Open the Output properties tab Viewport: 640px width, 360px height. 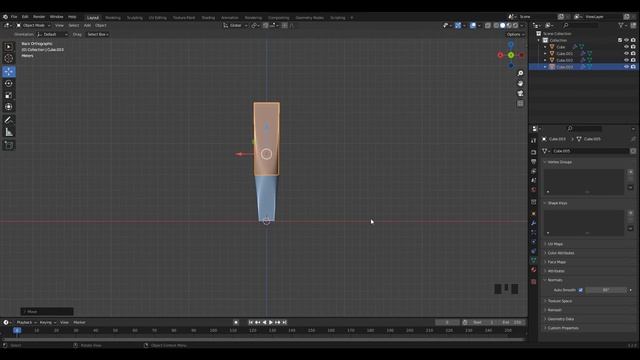click(x=533, y=162)
